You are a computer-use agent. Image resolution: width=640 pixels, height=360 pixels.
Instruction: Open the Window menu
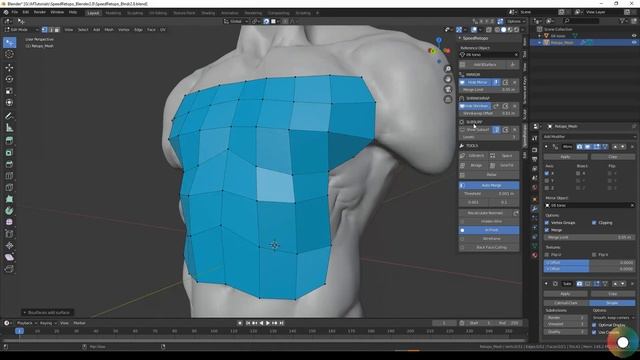click(57, 12)
